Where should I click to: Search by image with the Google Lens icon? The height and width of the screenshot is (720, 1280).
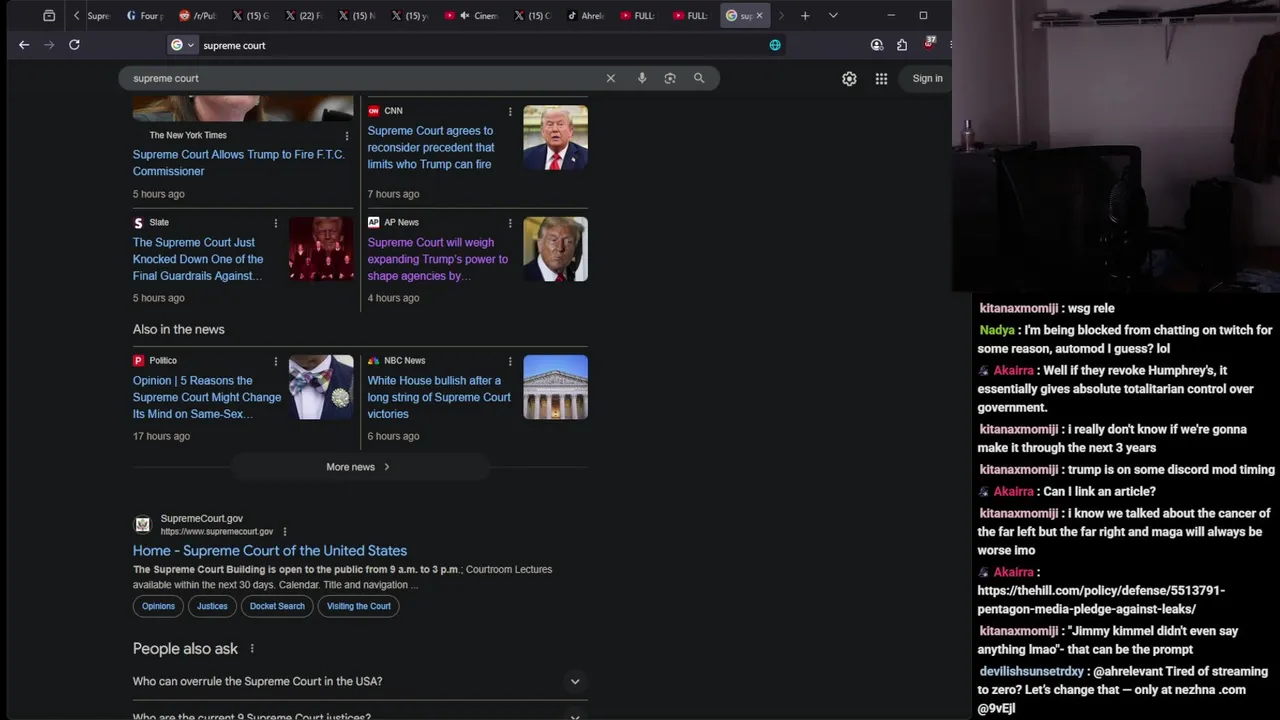670,78
